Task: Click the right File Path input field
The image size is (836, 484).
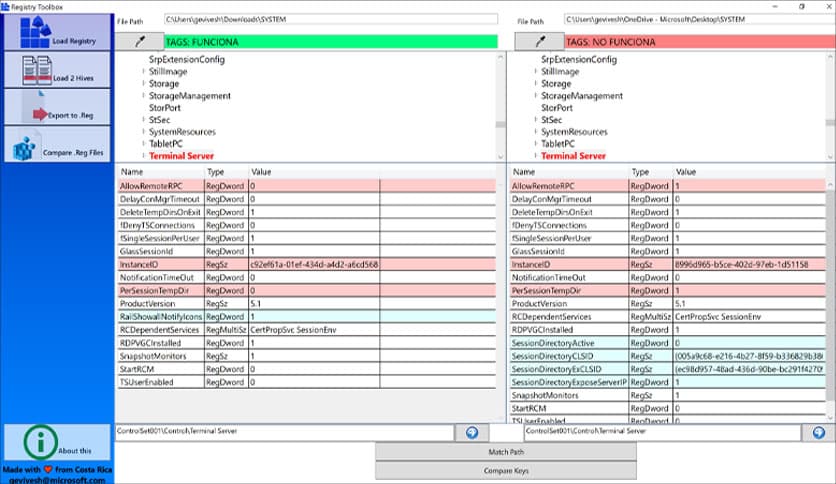Action: coord(700,19)
